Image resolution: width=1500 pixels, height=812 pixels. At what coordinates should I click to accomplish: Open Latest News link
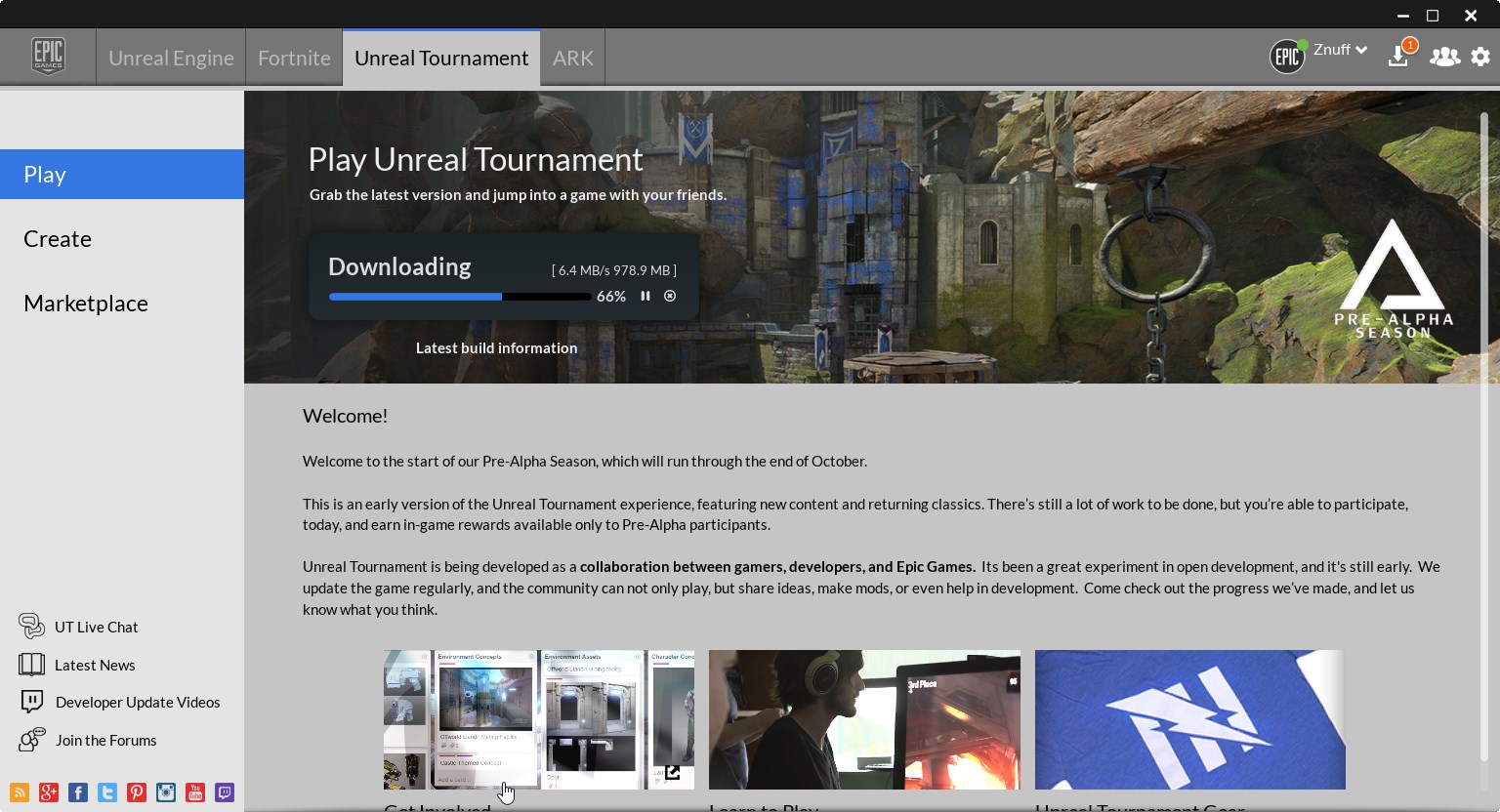[x=95, y=665]
